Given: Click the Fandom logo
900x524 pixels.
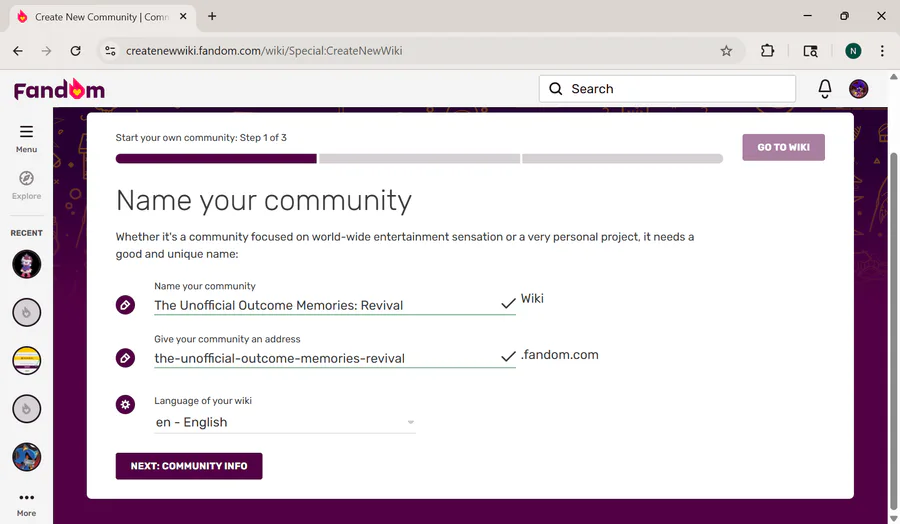Looking at the screenshot, I should coord(59,89).
